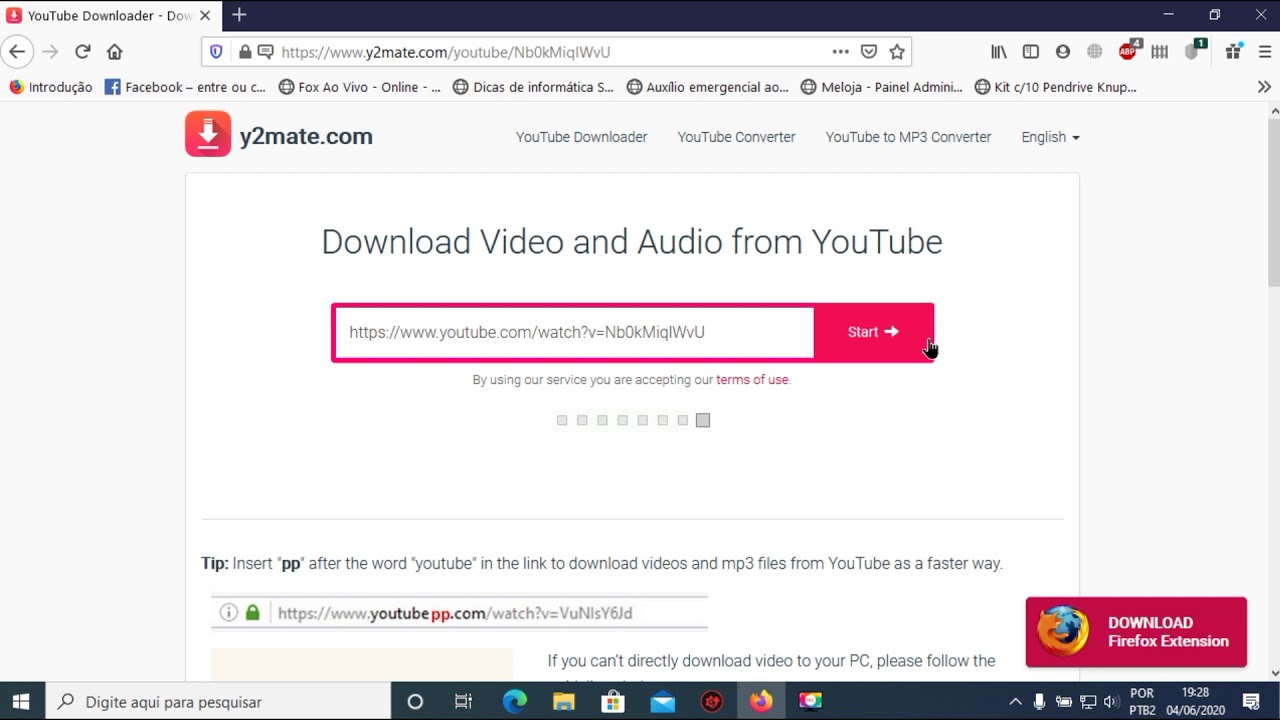Open the Dicas de informática bookmark
Viewport: 1280px width, 720px height.
pyautogui.click(x=534, y=87)
